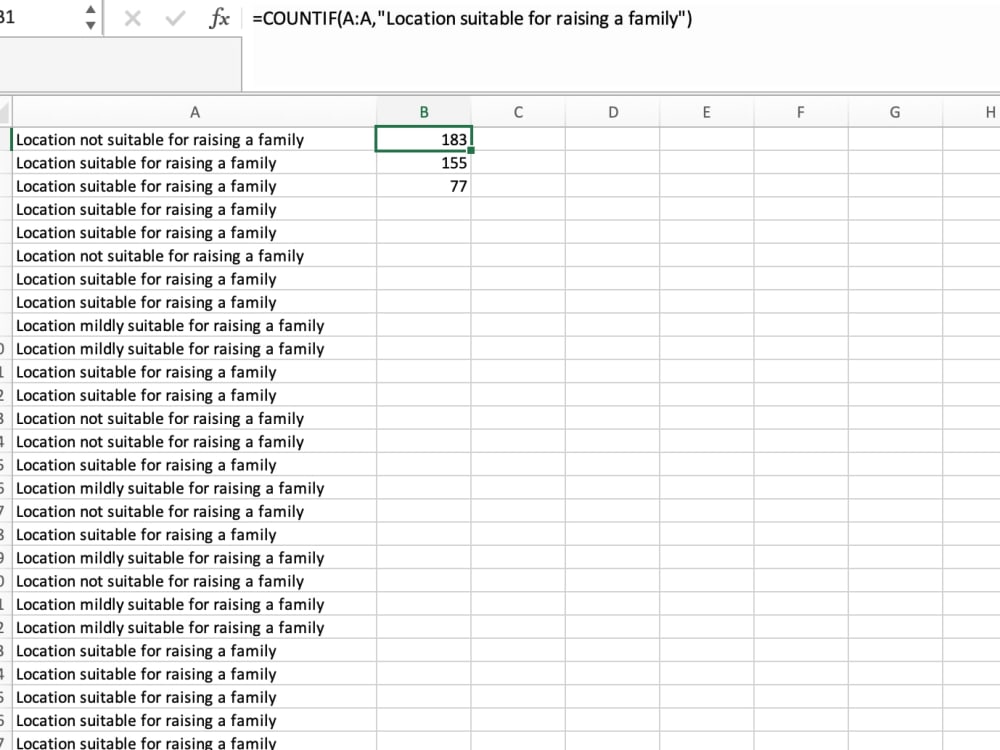Select the column G header
Screen dimensions: 1000x750
coord(894,112)
